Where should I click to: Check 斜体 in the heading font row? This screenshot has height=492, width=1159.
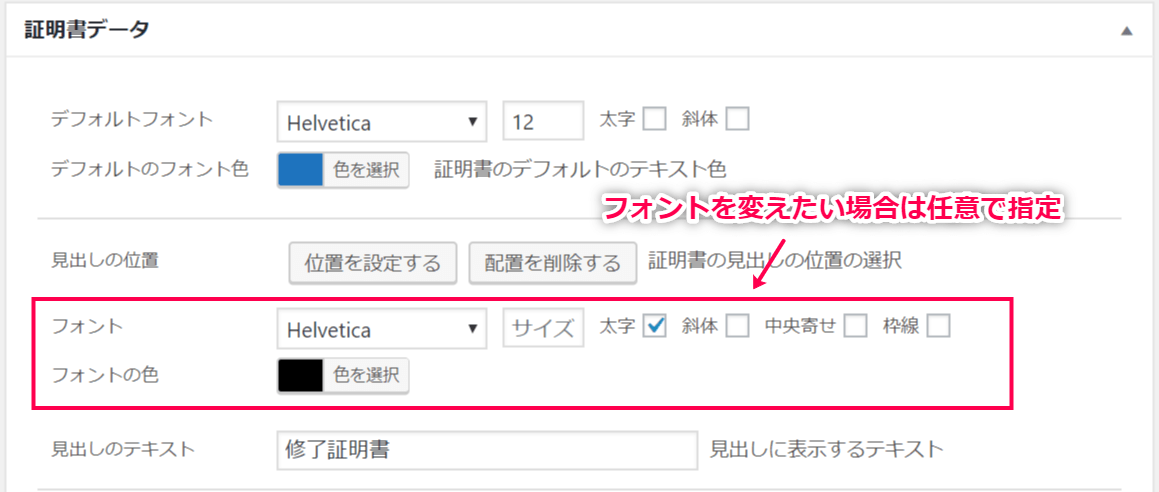(x=738, y=326)
